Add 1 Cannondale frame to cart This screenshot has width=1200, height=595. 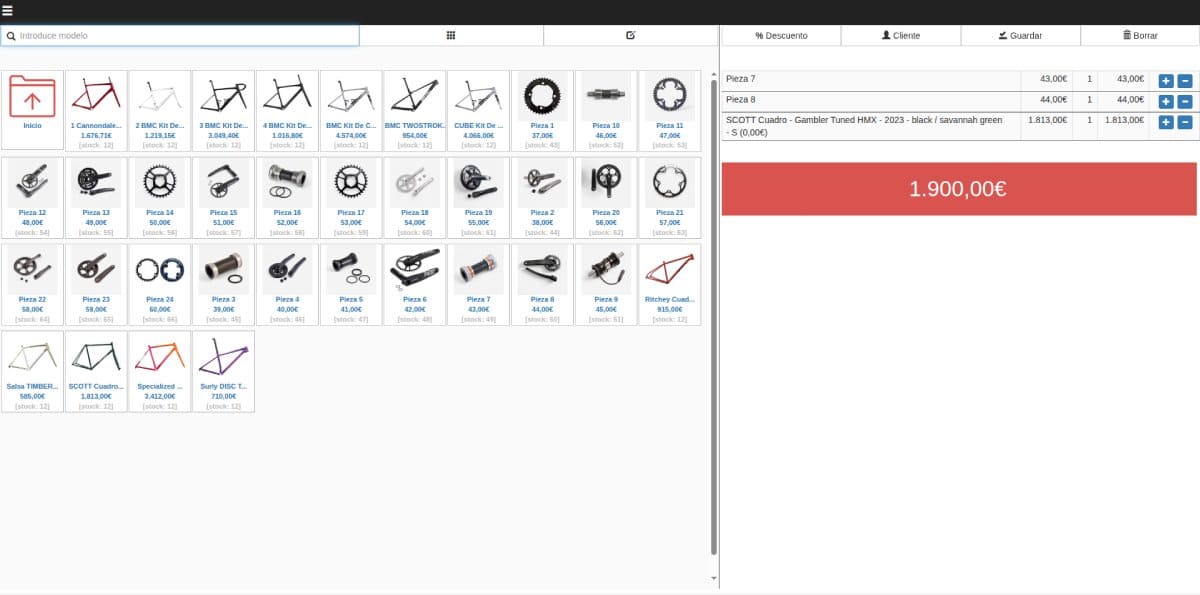point(96,110)
